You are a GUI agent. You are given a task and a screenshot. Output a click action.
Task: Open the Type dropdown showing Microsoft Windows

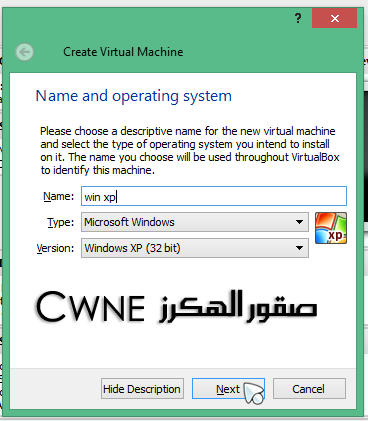tap(195, 222)
